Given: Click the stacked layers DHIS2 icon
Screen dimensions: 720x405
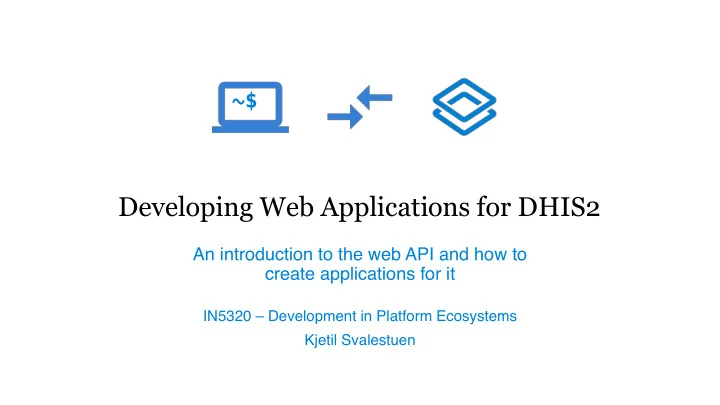Looking at the screenshot, I should click(464, 107).
